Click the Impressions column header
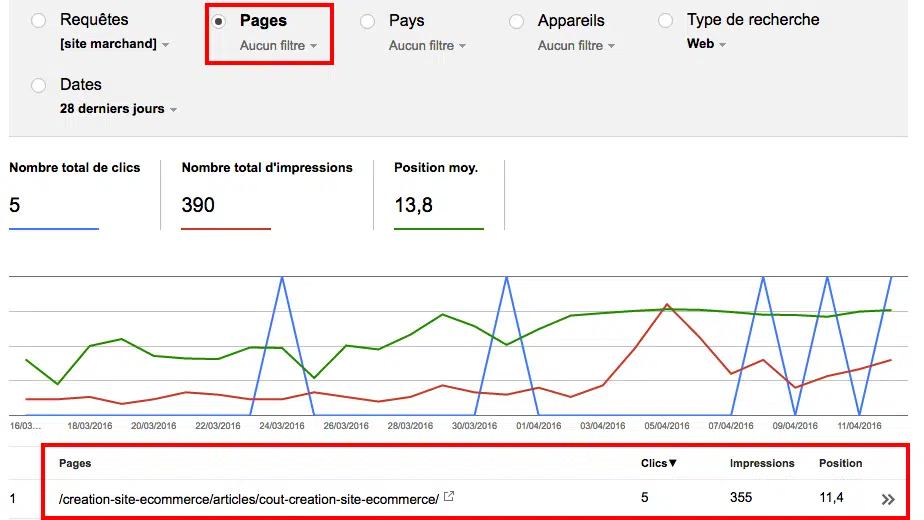 pyautogui.click(x=762, y=463)
